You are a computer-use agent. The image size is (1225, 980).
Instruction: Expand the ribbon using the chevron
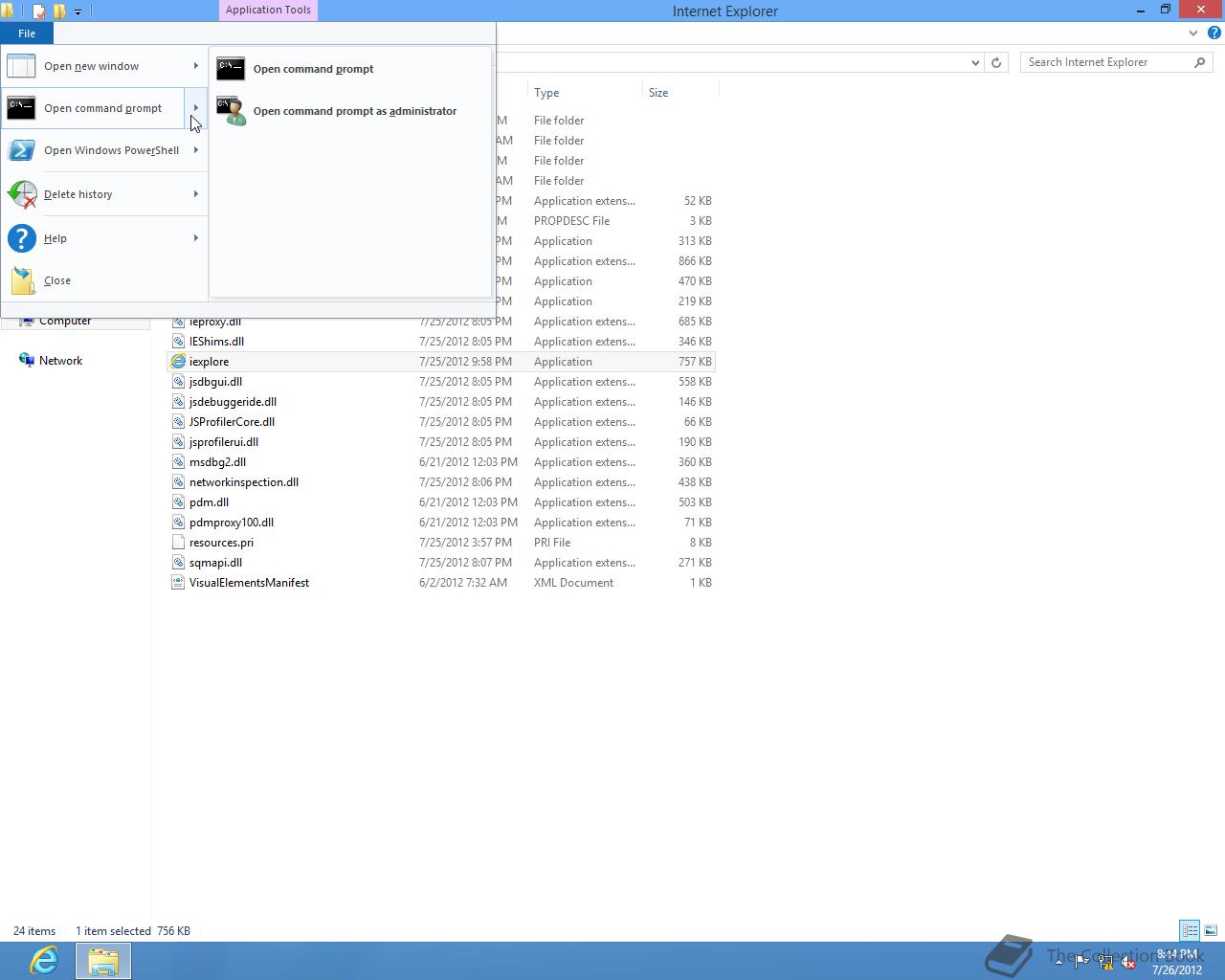click(1193, 33)
